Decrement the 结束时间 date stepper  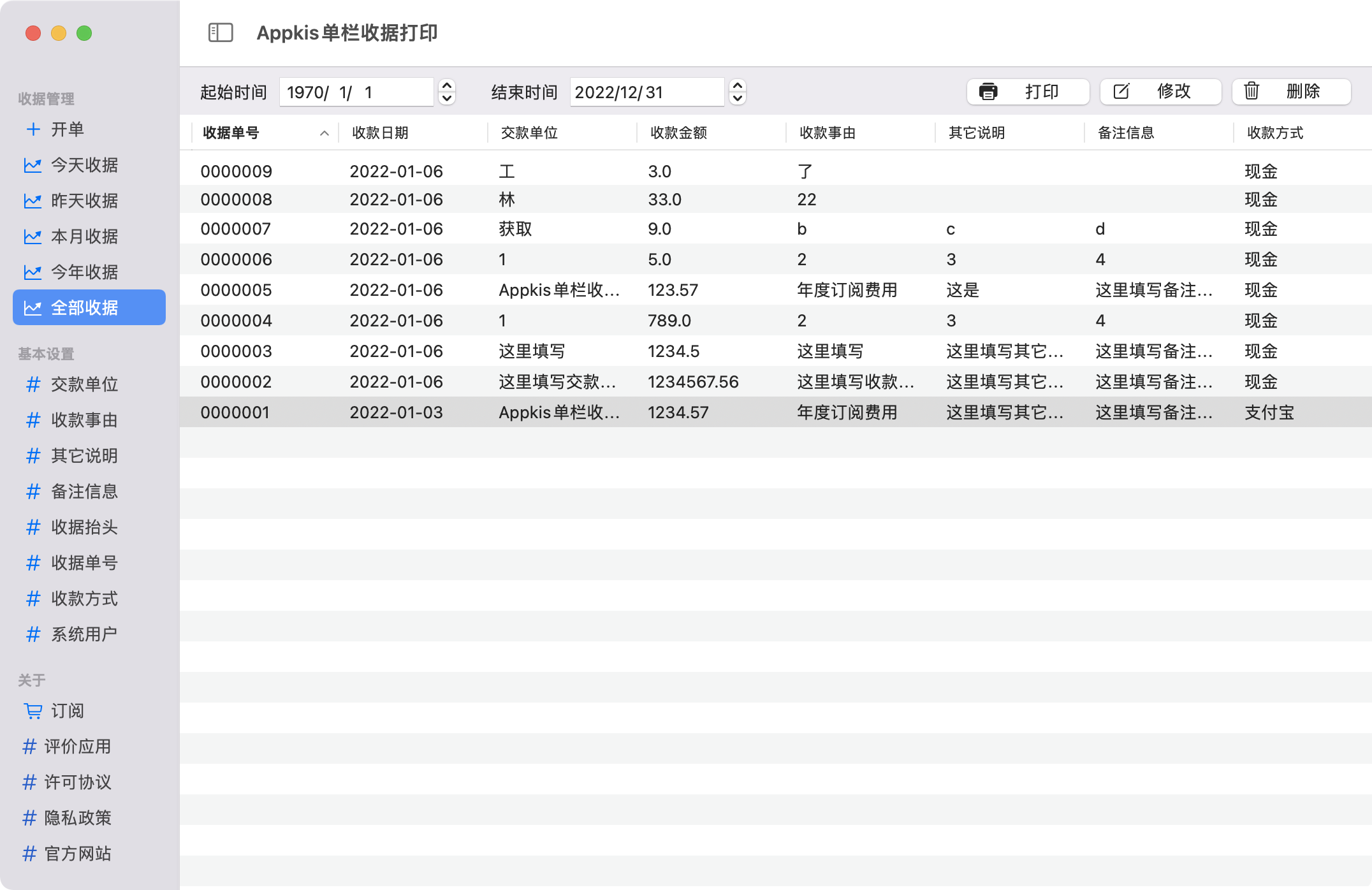click(x=738, y=99)
